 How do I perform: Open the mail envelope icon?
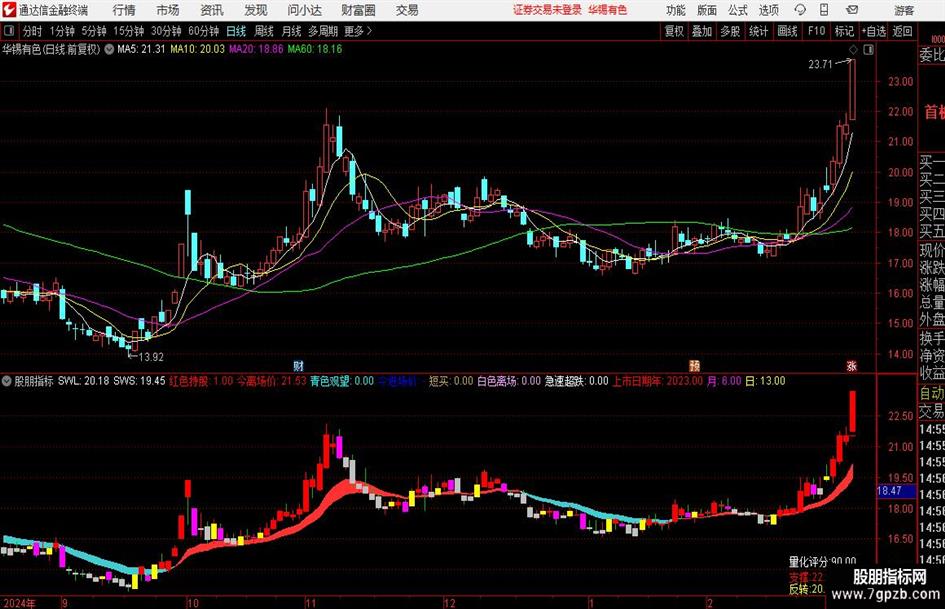pyautogui.click(x=852, y=10)
